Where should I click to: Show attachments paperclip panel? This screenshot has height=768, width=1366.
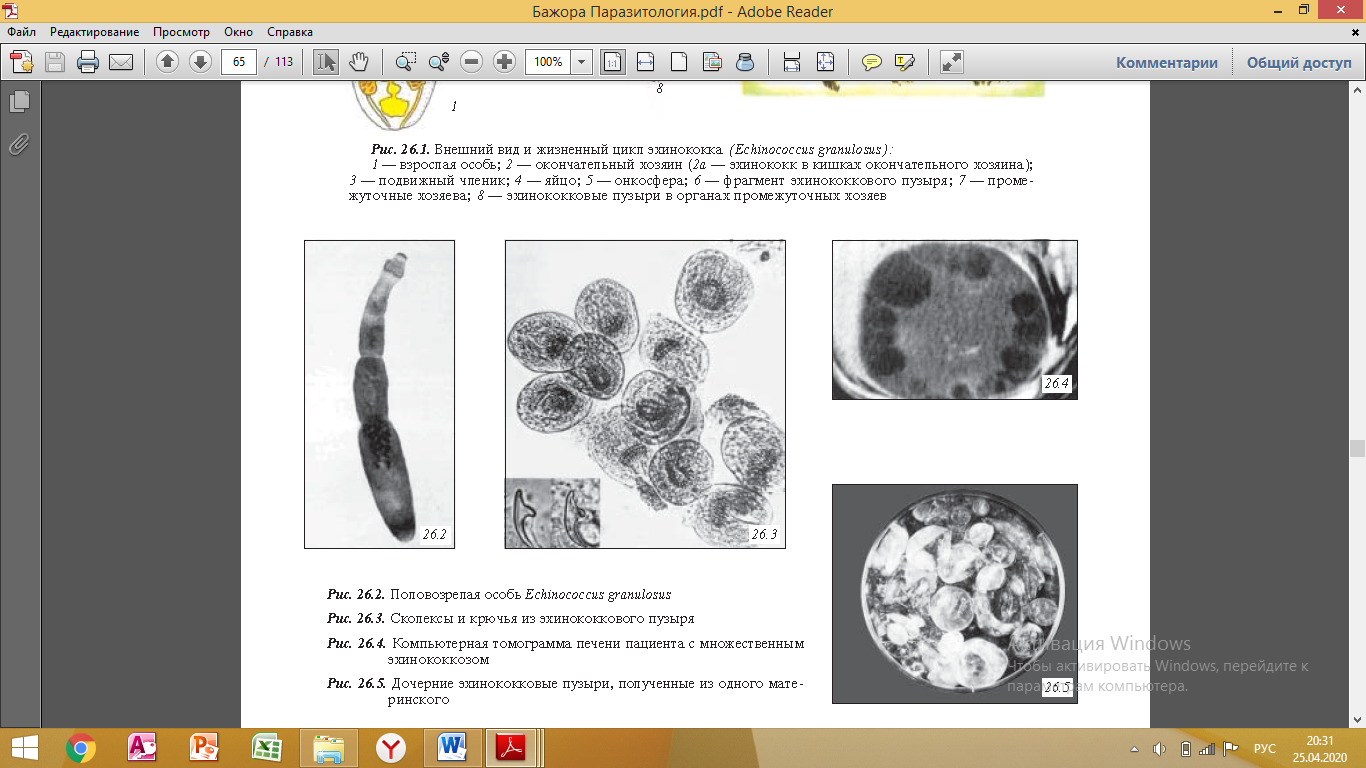point(19,144)
